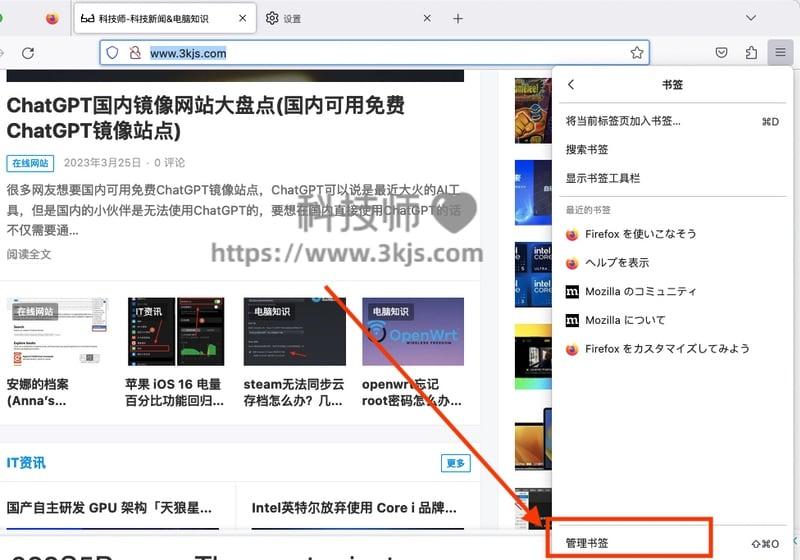The width and height of the screenshot is (800, 560).
Task: Click 阅读全文 read more link
Action: click(x=29, y=254)
